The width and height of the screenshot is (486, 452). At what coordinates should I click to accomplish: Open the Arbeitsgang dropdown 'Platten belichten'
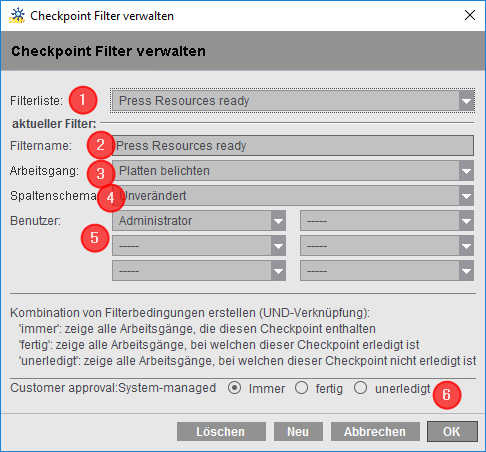(293, 171)
